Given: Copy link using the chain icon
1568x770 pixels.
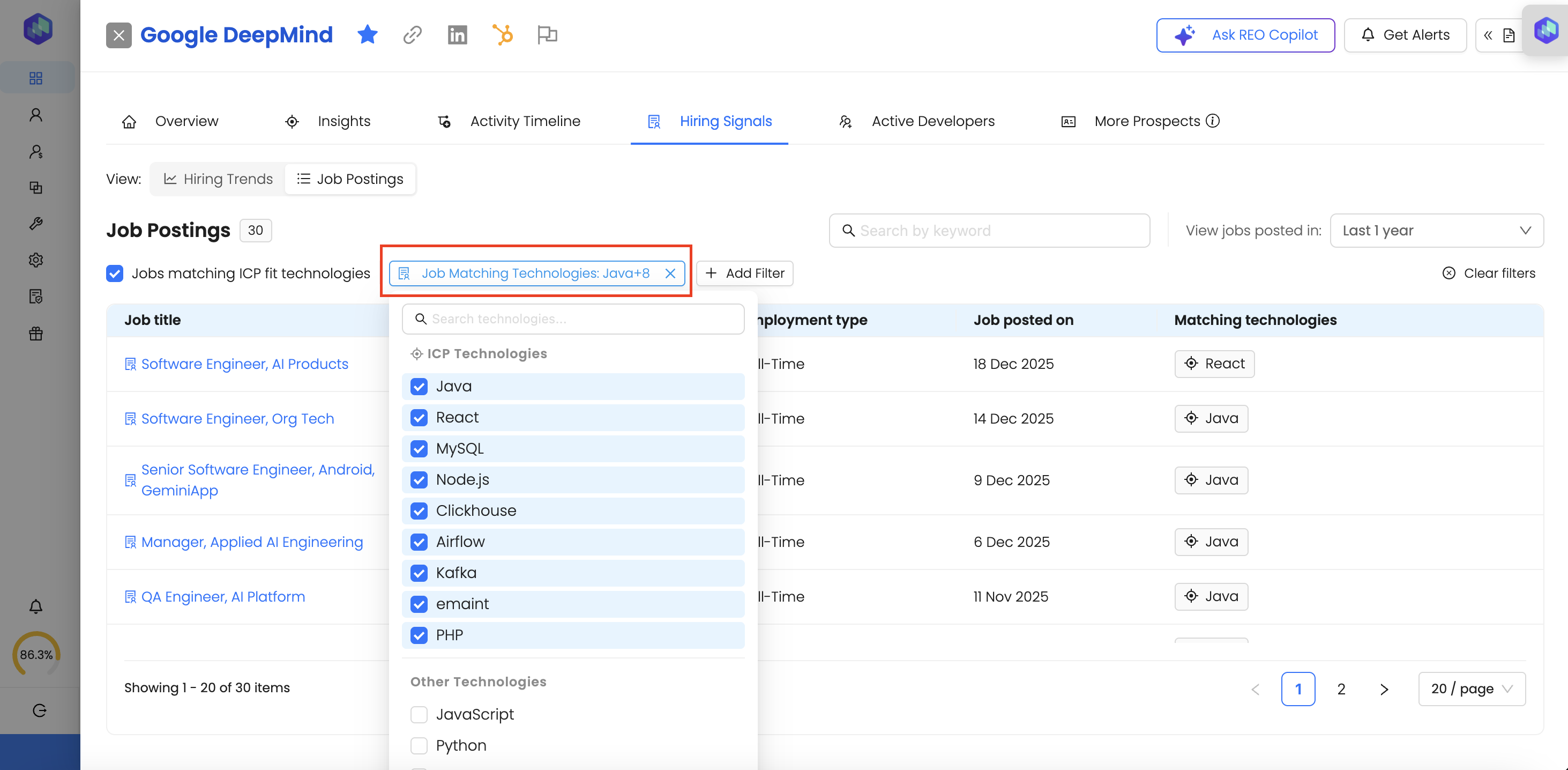Looking at the screenshot, I should click(412, 35).
